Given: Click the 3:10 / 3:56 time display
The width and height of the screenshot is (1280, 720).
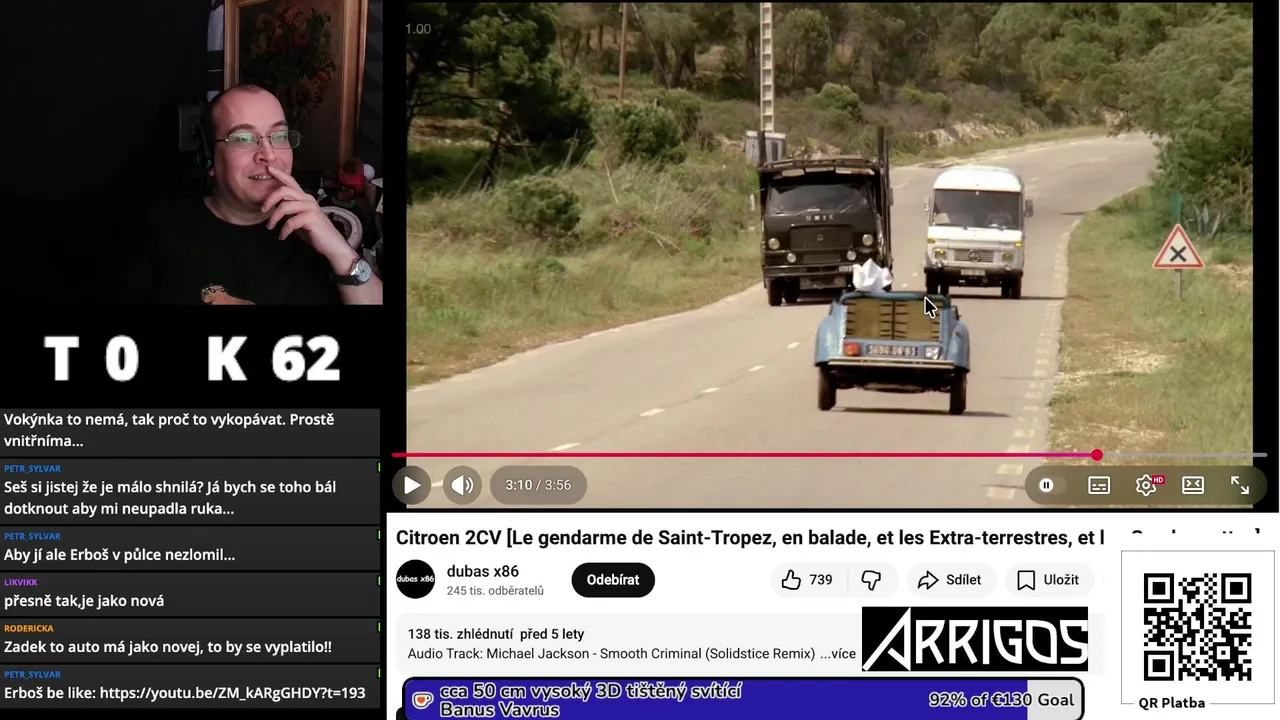Looking at the screenshot, I should pos(538,485).
